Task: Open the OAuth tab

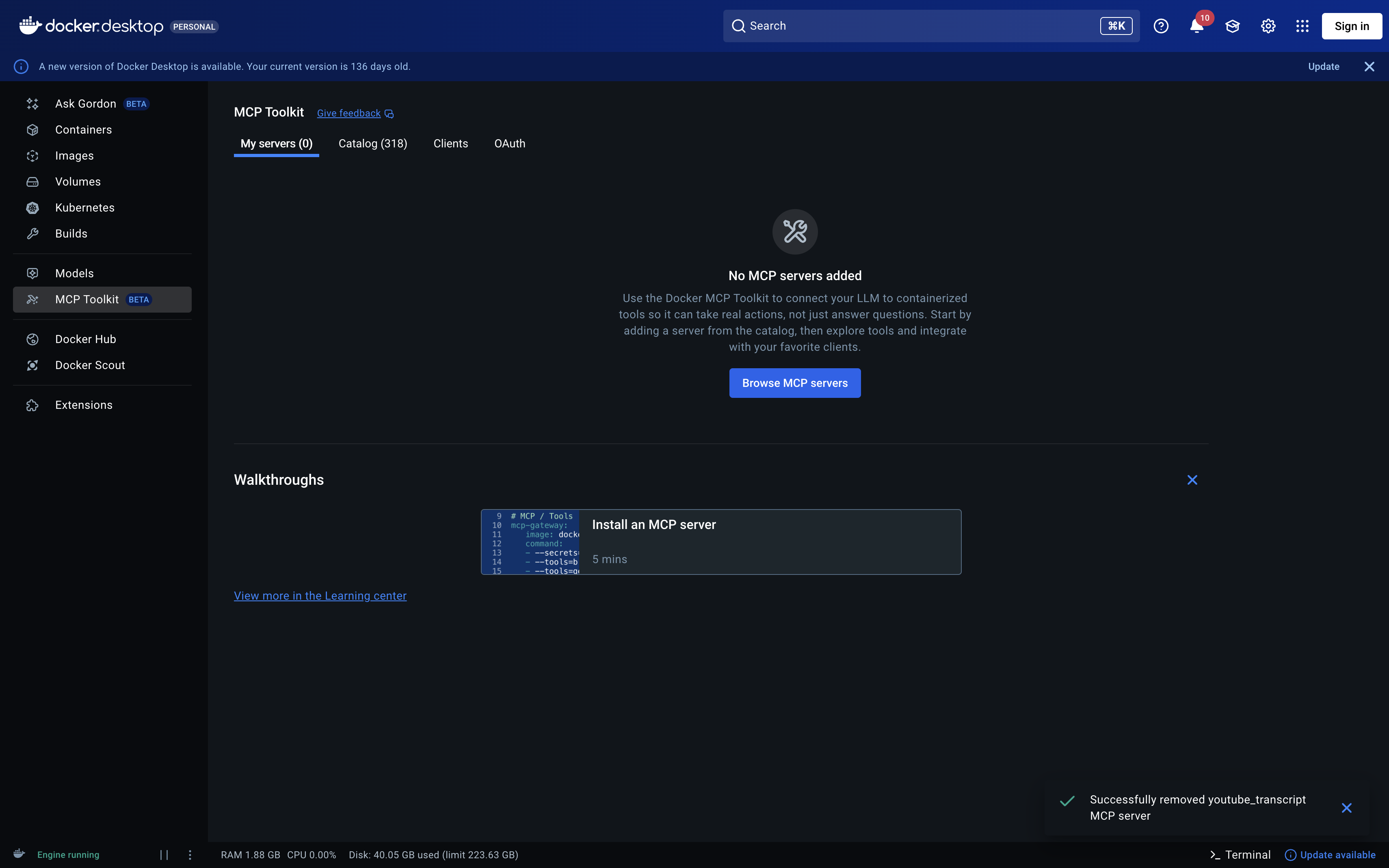Action: point(510,144)
